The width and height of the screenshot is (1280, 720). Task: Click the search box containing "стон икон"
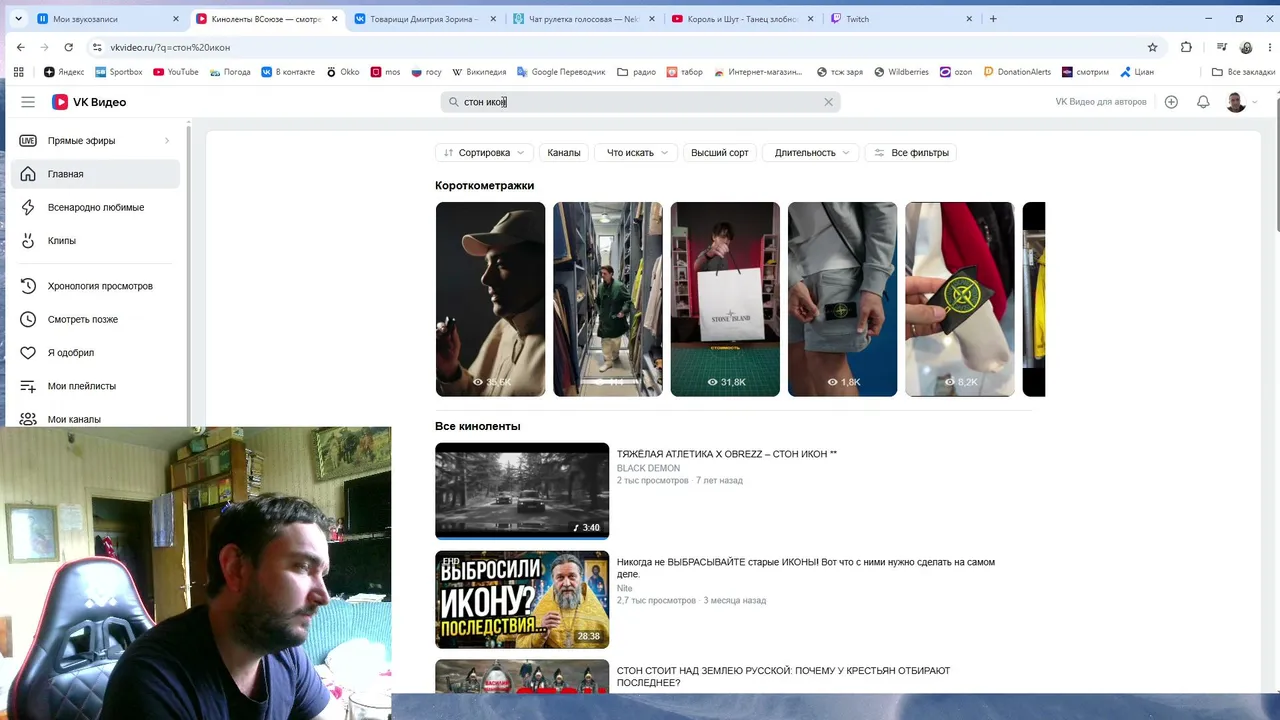(640, 102)
